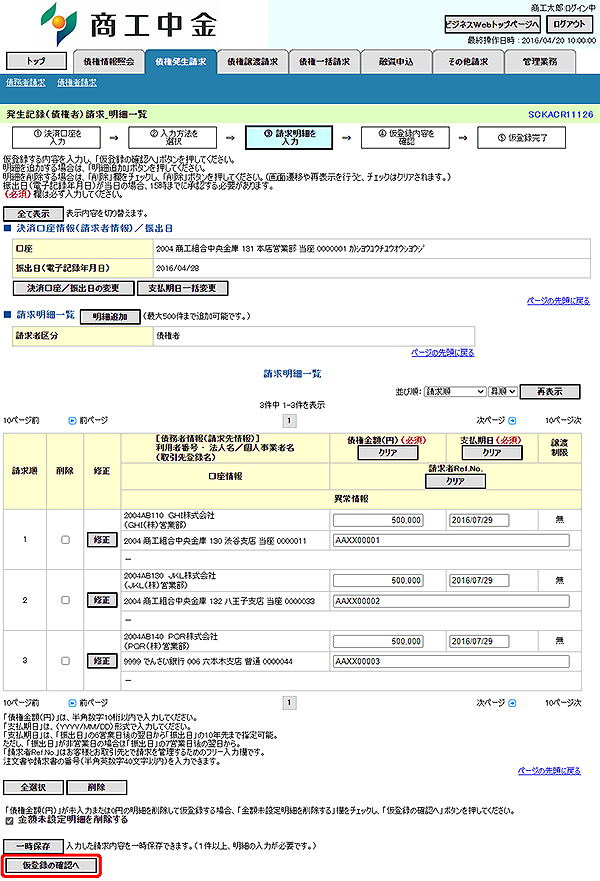The height and width of the screenshot is (881, 600).
Task: Go to ビジネスWebトップページへ
Action: (x=493, y=24)
